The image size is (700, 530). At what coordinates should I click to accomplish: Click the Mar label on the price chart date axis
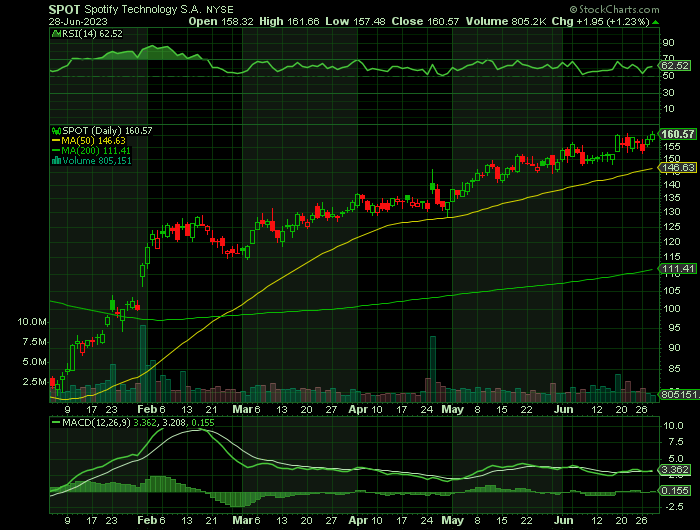[x=243, y=409]
